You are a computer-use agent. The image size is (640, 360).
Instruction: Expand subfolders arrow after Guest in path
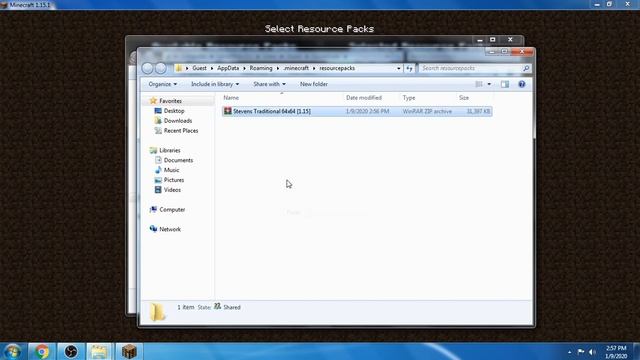pyautogui.click(x=212, y=68)
